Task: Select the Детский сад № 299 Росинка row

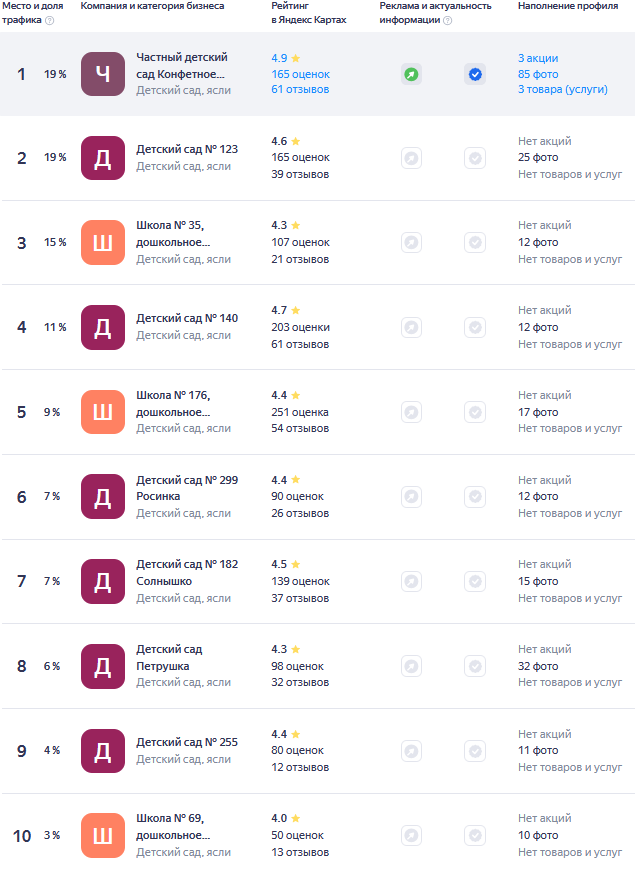Action: click(x=318, y=497)
